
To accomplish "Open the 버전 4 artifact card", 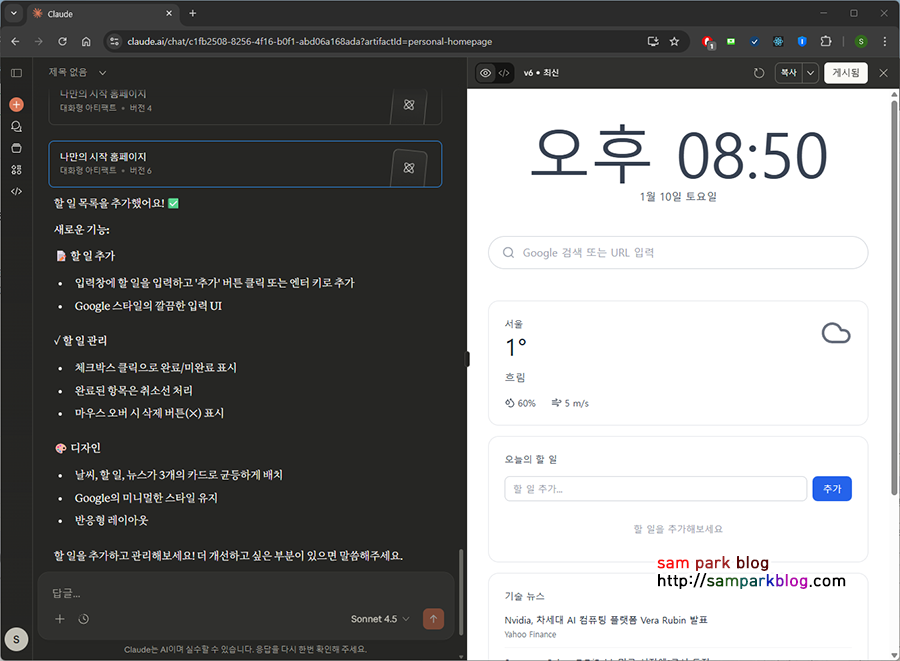I will 245,106.
